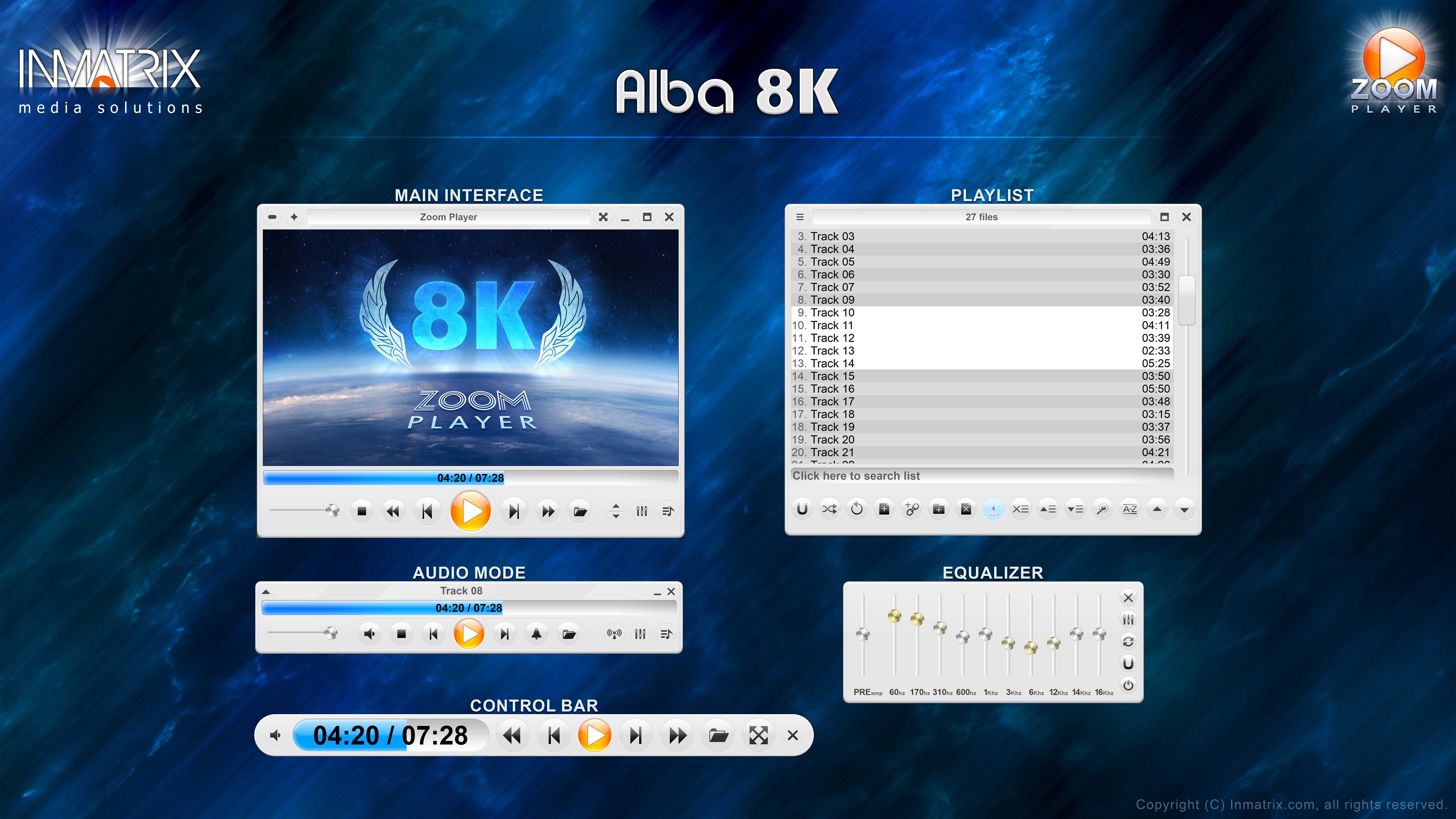Open the broadcast streaming icon in Audio Mode
Image resolution: width=1456 pixels, height=819 pixels.
pyautogui.click(x=614, y=634)
